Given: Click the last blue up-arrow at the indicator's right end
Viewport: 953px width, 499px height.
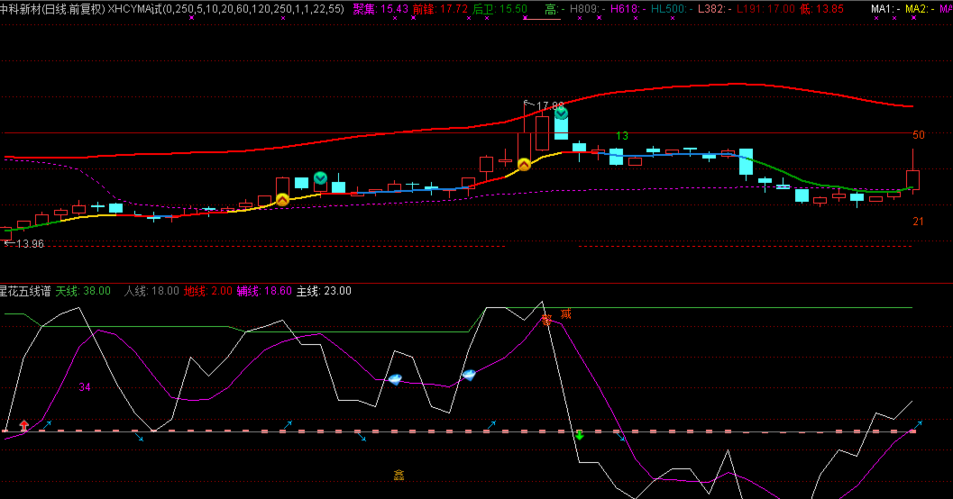Looking at the screenshot, I should pos(919,423).
